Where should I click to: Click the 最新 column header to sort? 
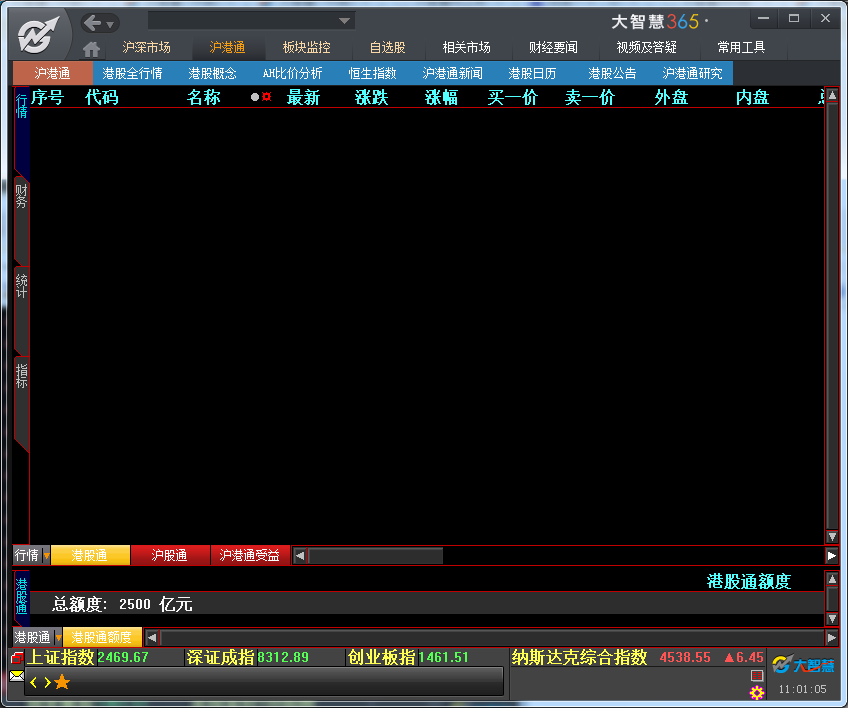tap(303, 97)
